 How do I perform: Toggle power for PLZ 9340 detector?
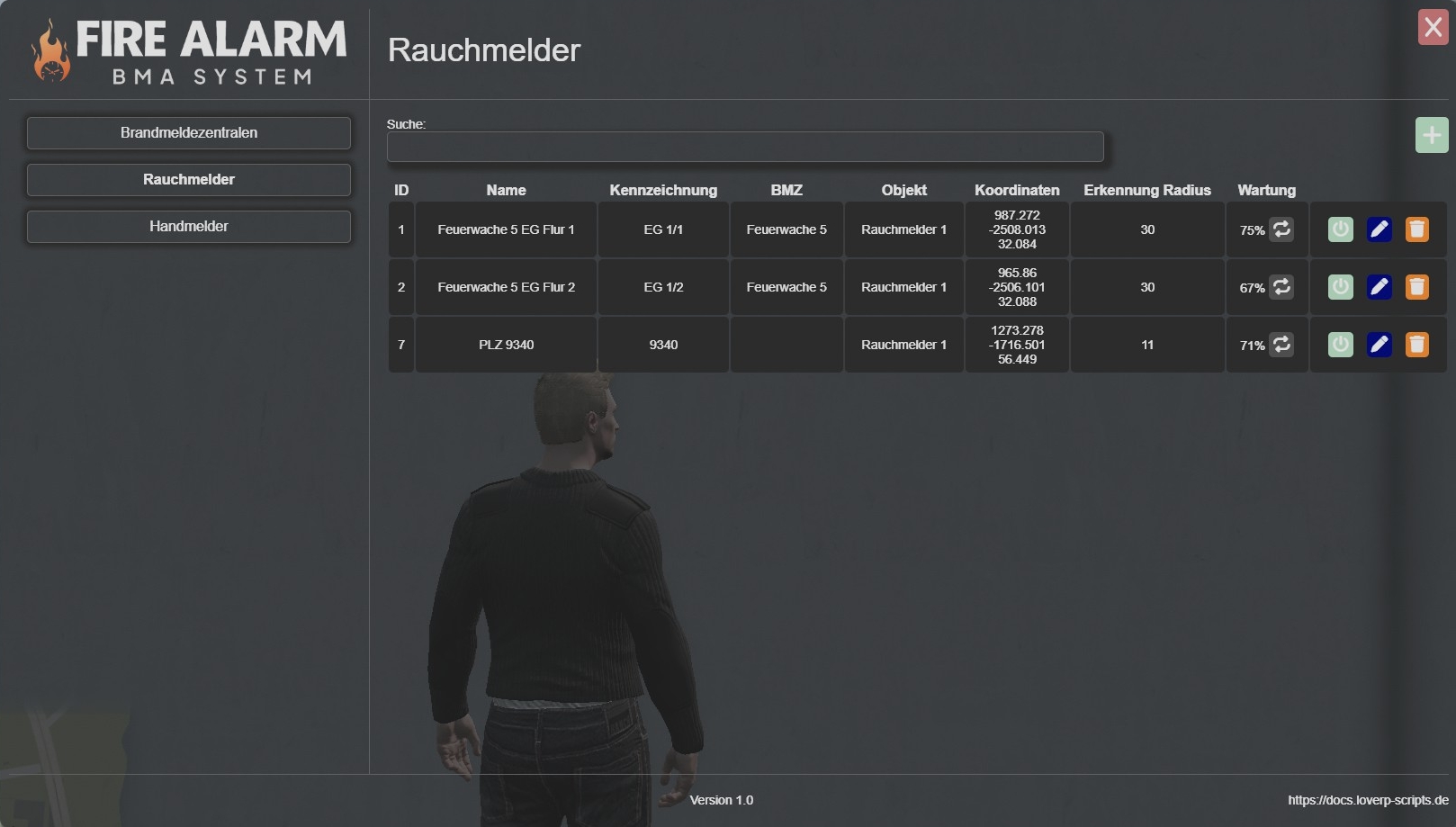[x=1341, y=345]
